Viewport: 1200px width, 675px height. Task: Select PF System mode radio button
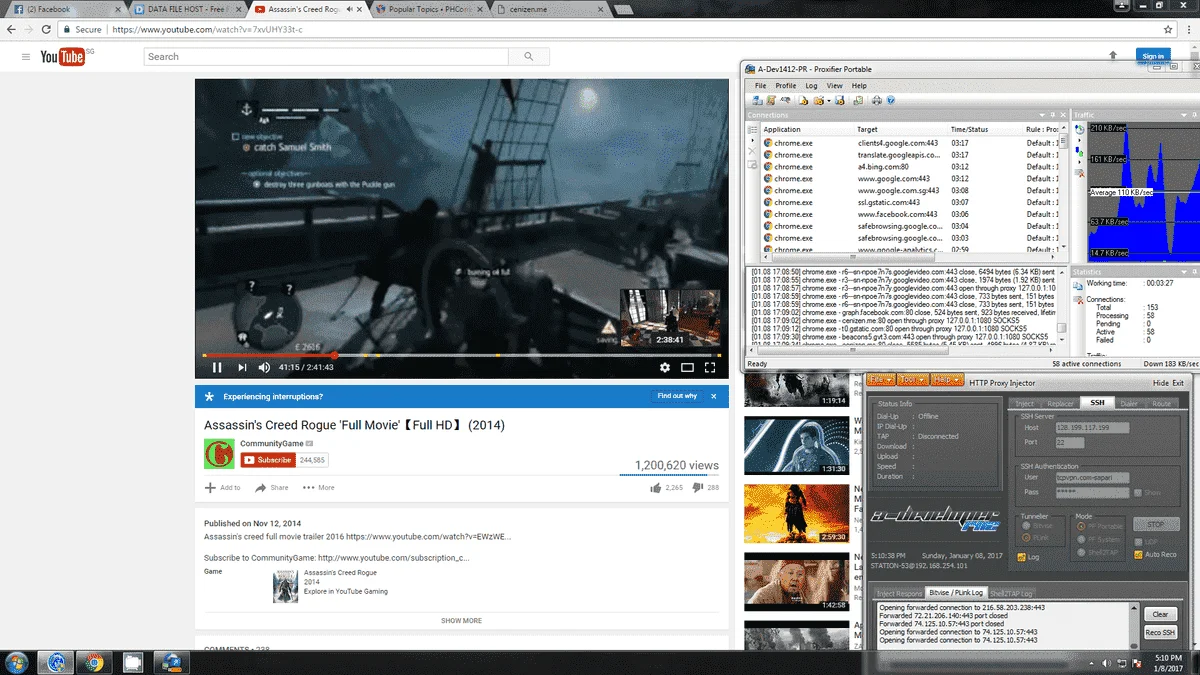pyautogui.click(x=1081, y=539)
